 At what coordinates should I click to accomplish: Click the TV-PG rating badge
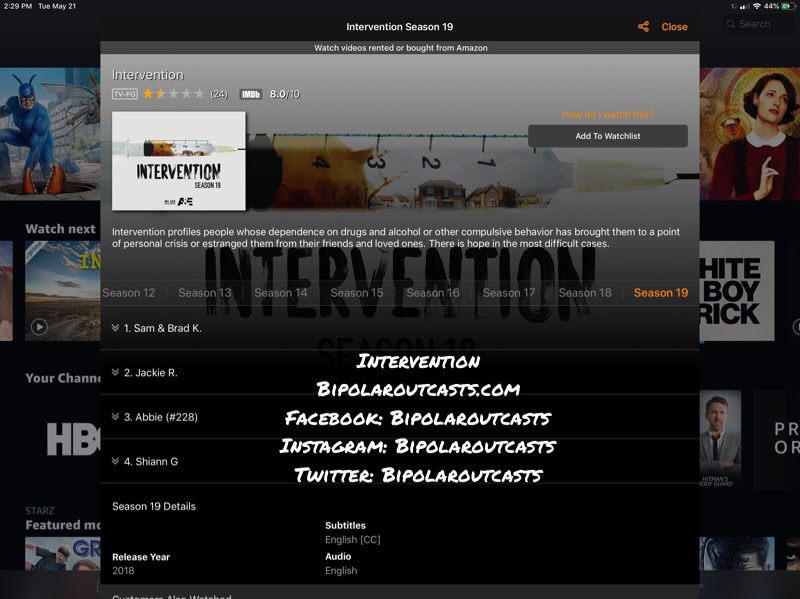124,94
